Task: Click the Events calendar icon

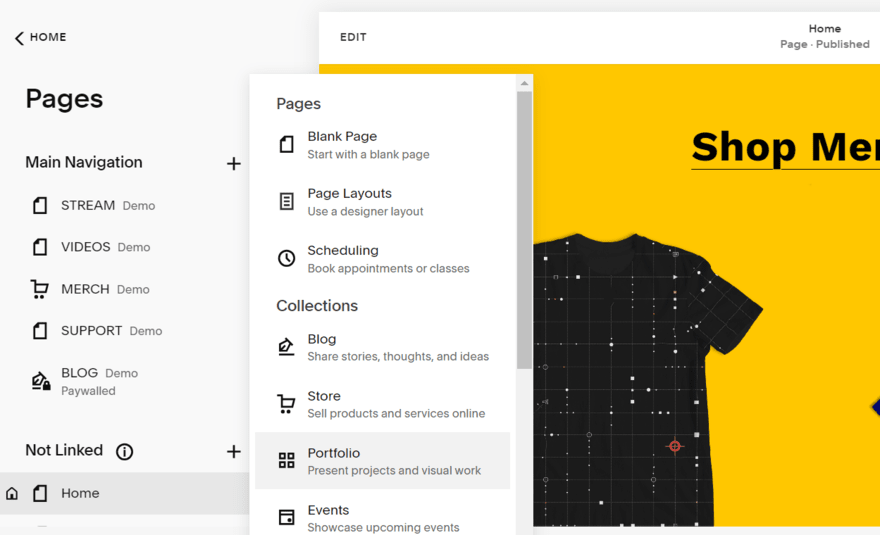Action: pyautogui.click(x=286, y=517)
